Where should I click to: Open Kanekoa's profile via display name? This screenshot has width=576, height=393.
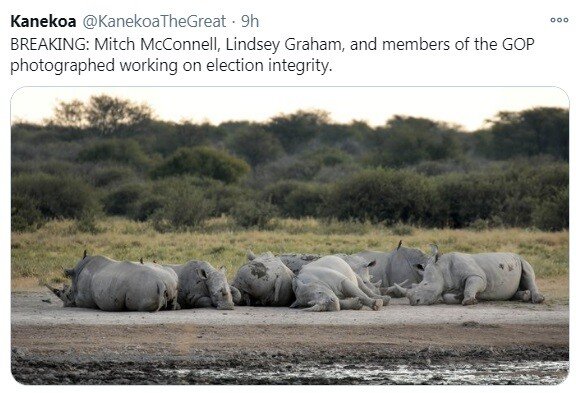pos(43,21)
